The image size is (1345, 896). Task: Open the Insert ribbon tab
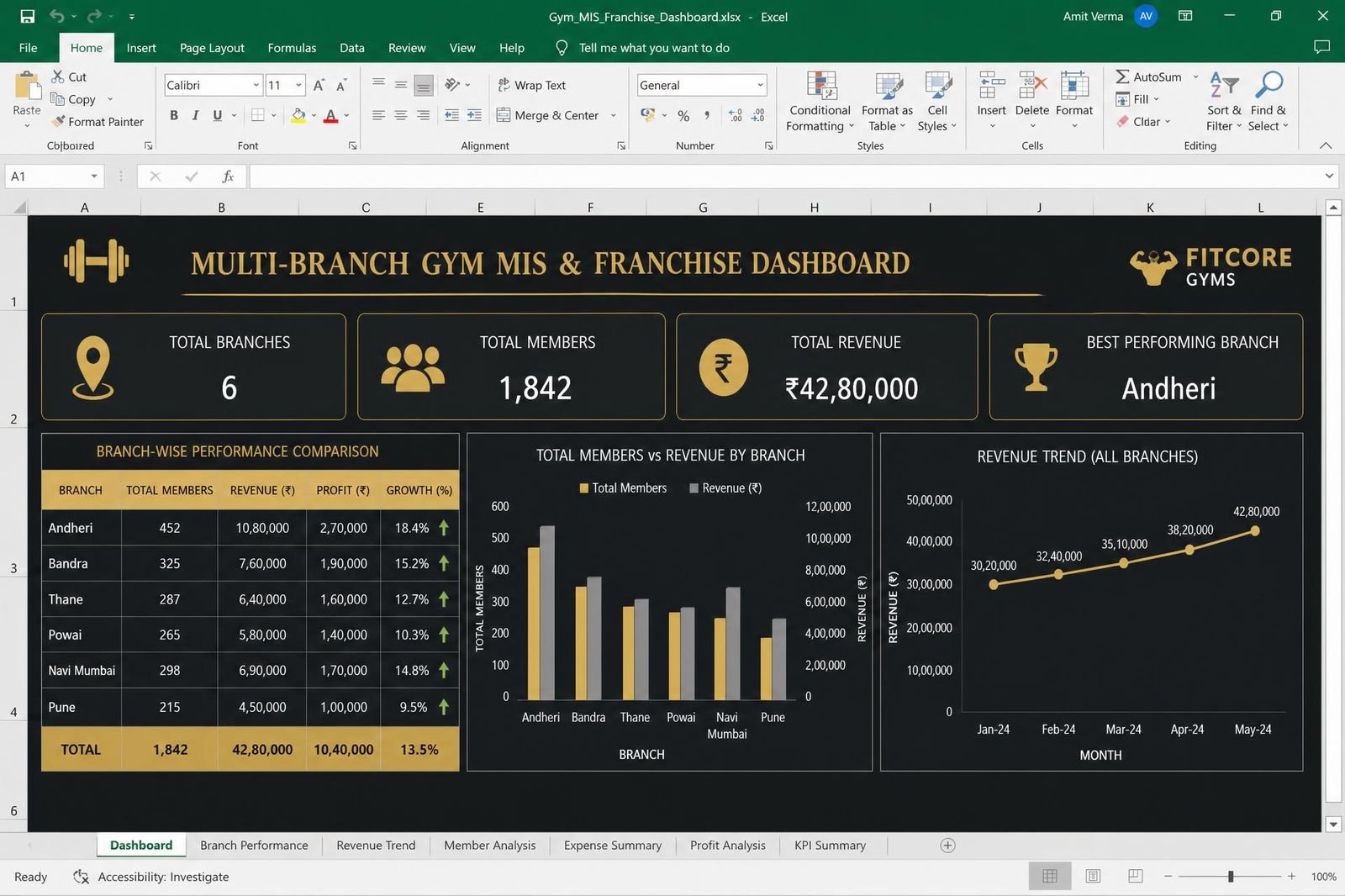pyautogui.click(x=141, y=48)
